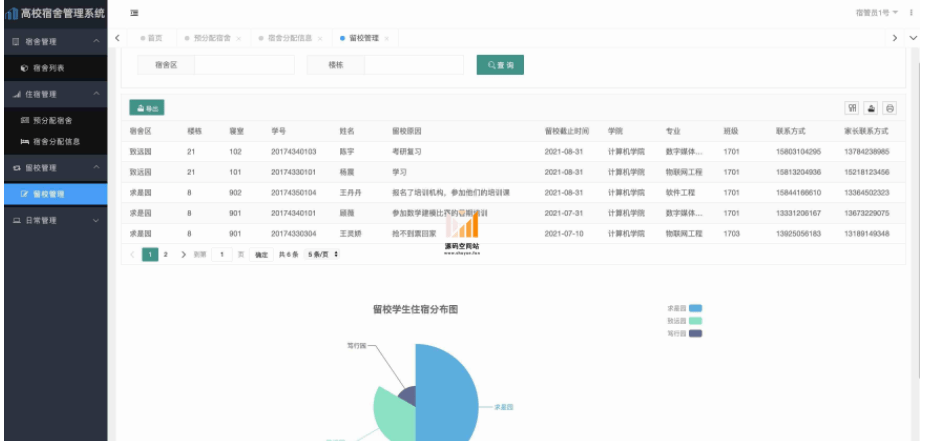The height and width of the screenshot is (441, 927).
Task: Go to page 2 in pagination
Action: point(166,255)
